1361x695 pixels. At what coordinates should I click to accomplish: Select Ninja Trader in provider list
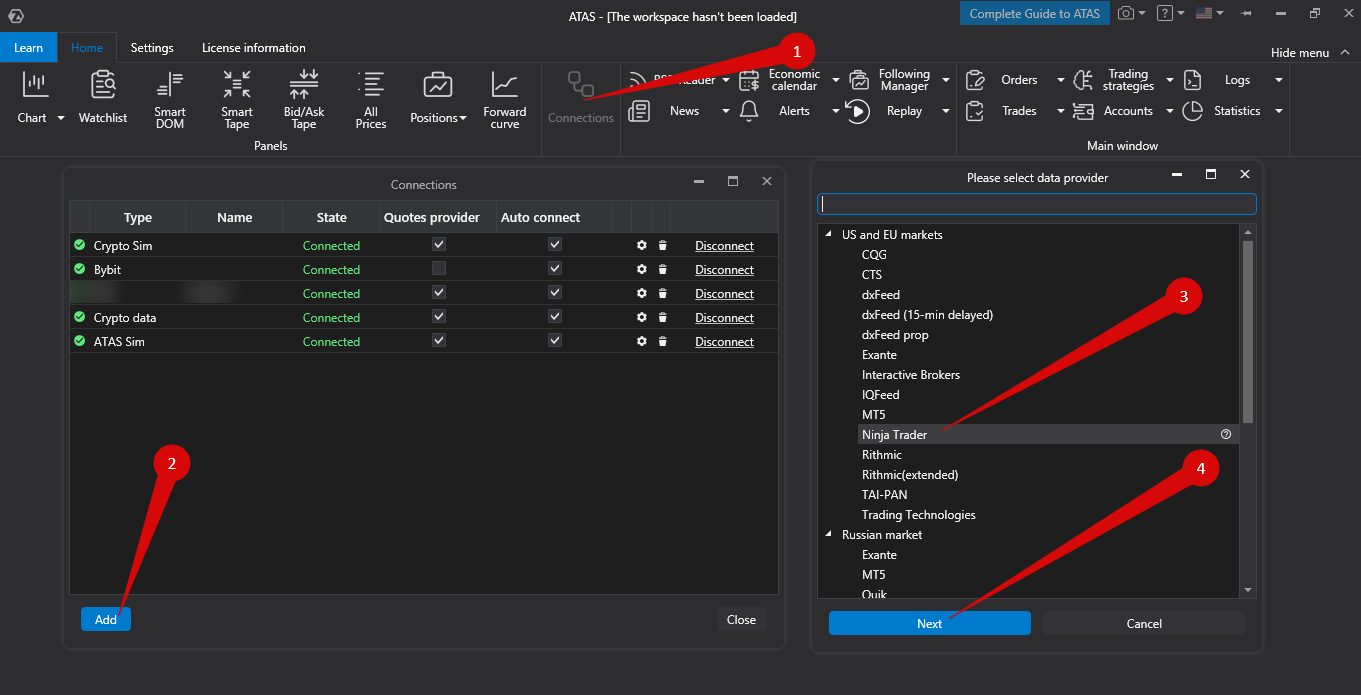[x=1048, y=435]
